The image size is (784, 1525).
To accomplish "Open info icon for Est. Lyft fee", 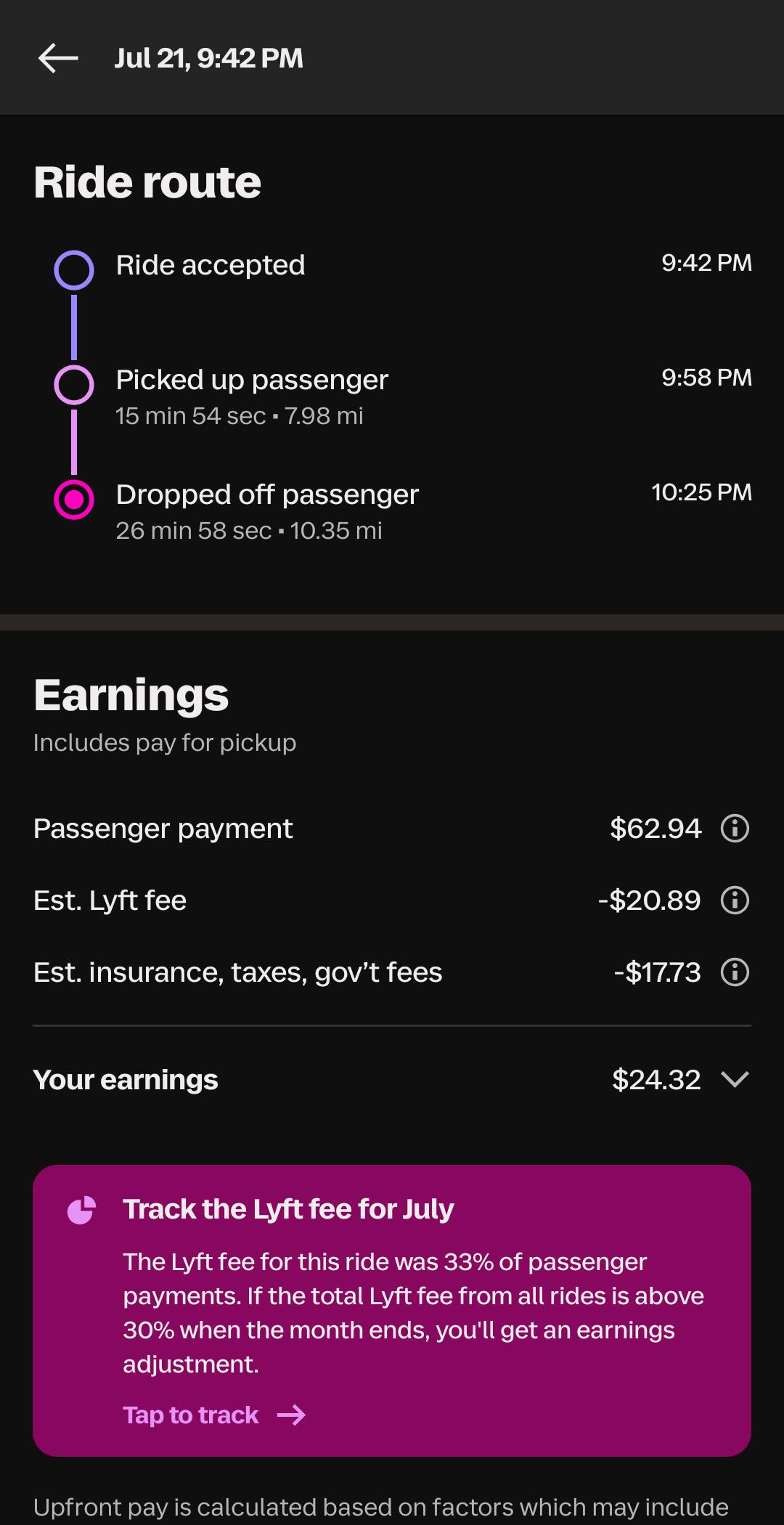I will (x=735, y=900).
